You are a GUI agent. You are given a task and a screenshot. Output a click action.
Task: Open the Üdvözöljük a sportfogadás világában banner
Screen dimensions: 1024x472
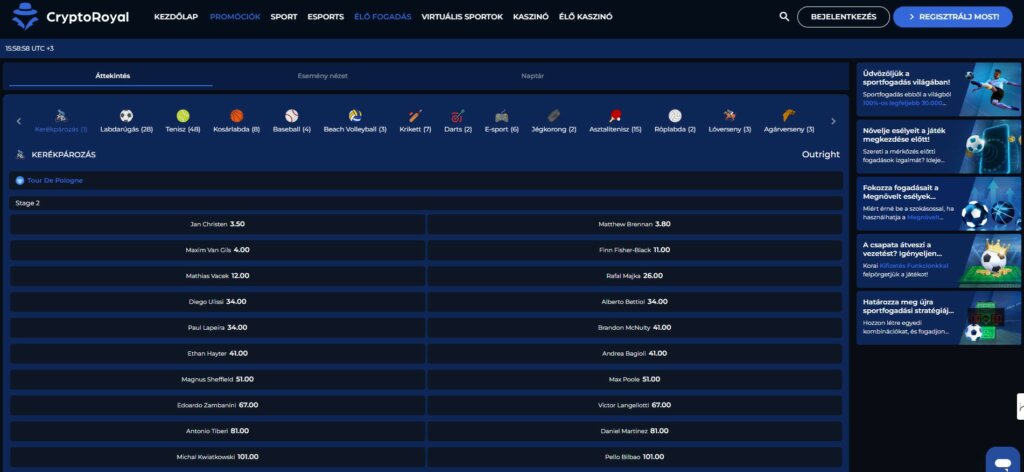pos(938,89)
